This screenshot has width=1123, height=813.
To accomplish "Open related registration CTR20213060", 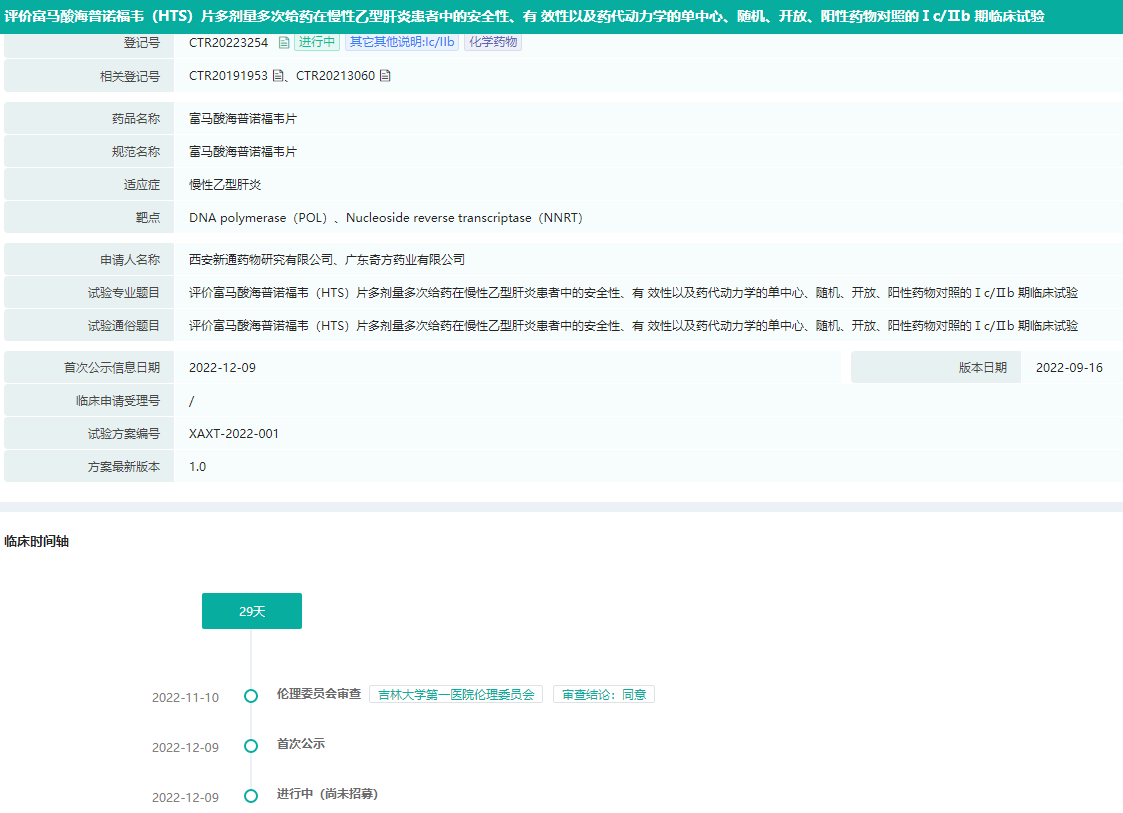I will pos(335,75).
